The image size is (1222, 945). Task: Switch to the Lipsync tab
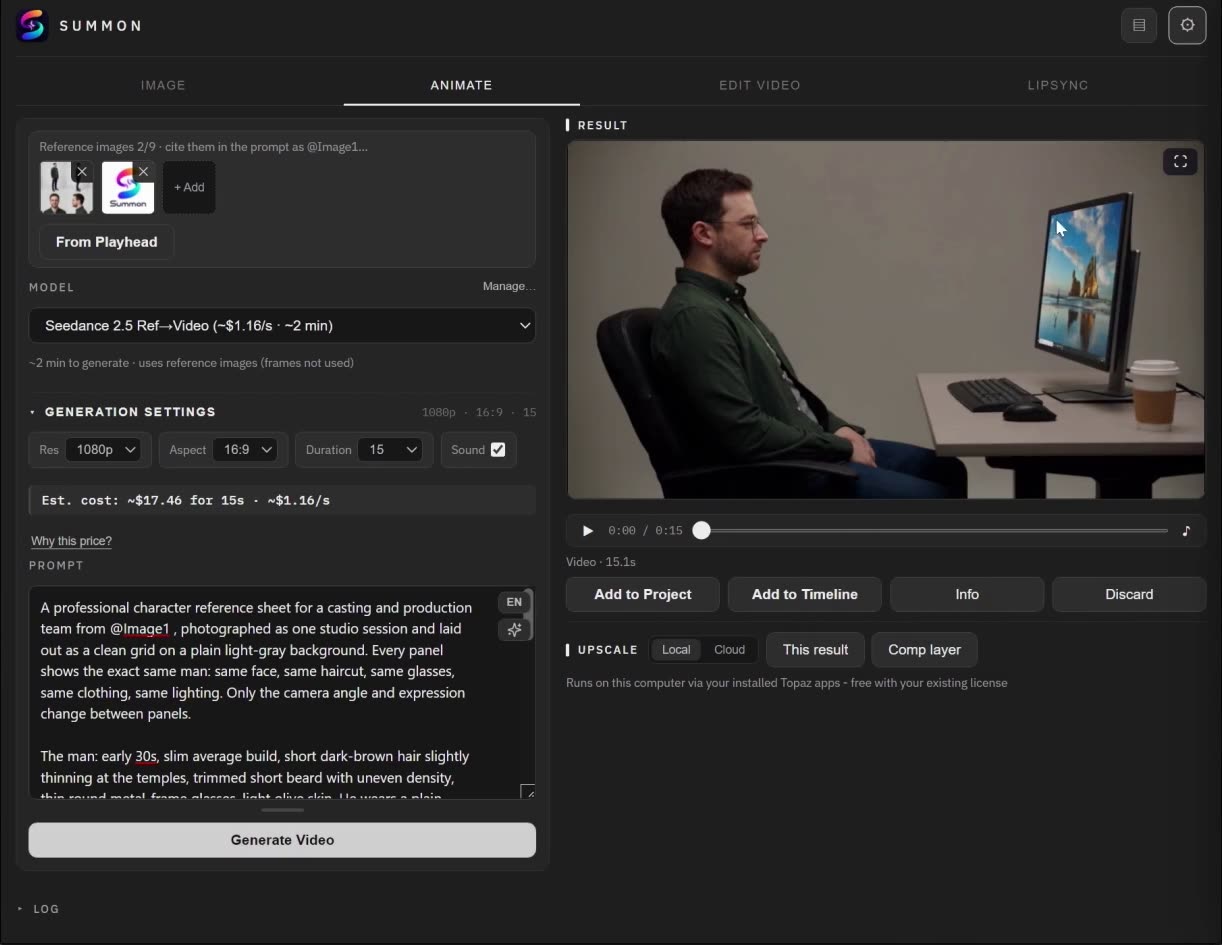(x=1058, y=85)
